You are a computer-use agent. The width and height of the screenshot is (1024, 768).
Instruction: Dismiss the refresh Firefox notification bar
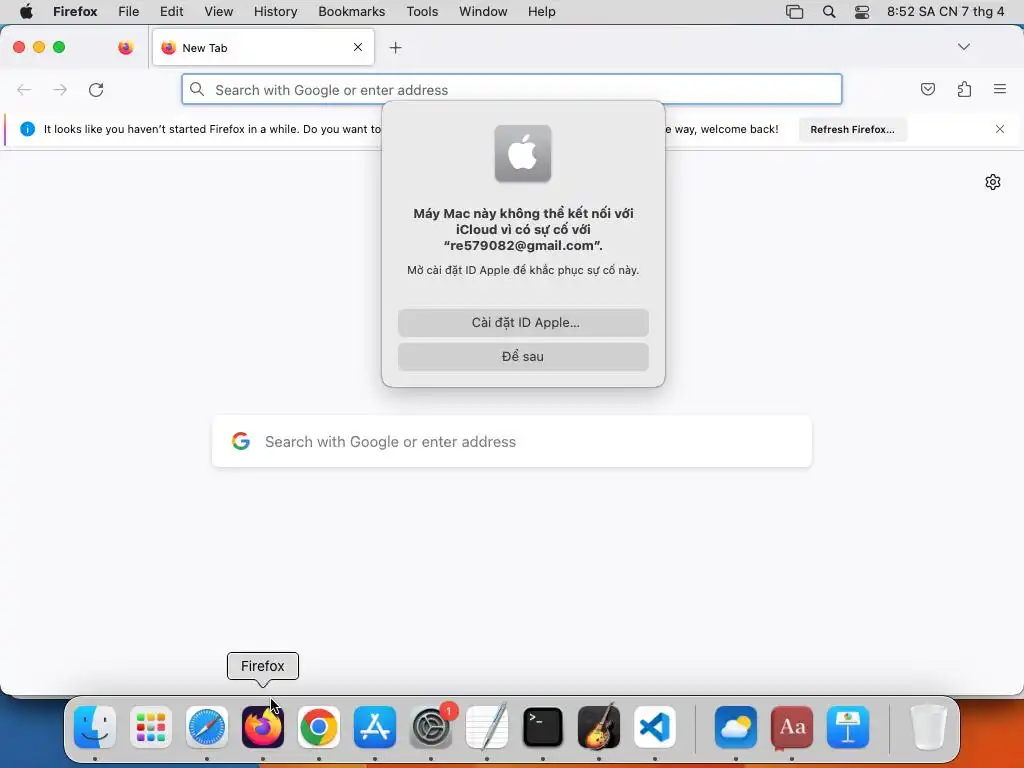pos(999,129)
